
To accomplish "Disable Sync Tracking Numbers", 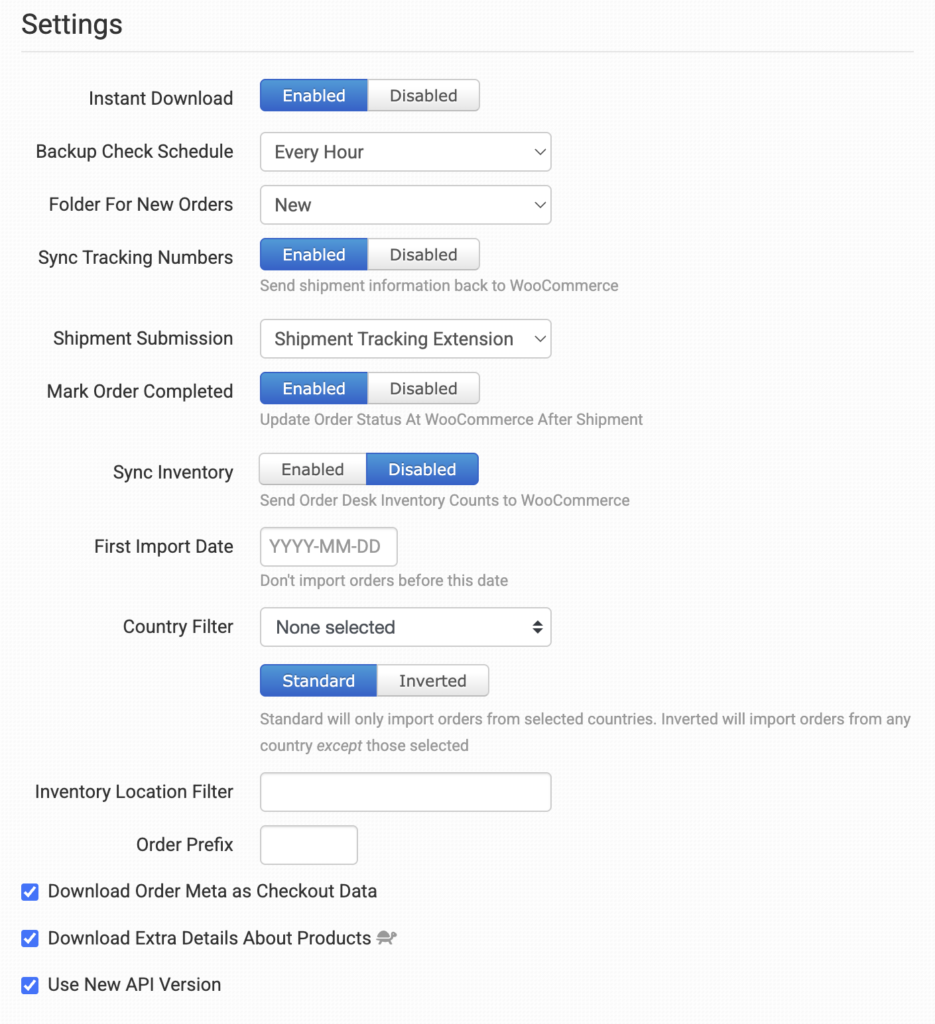I will click(x=423, y=255).
